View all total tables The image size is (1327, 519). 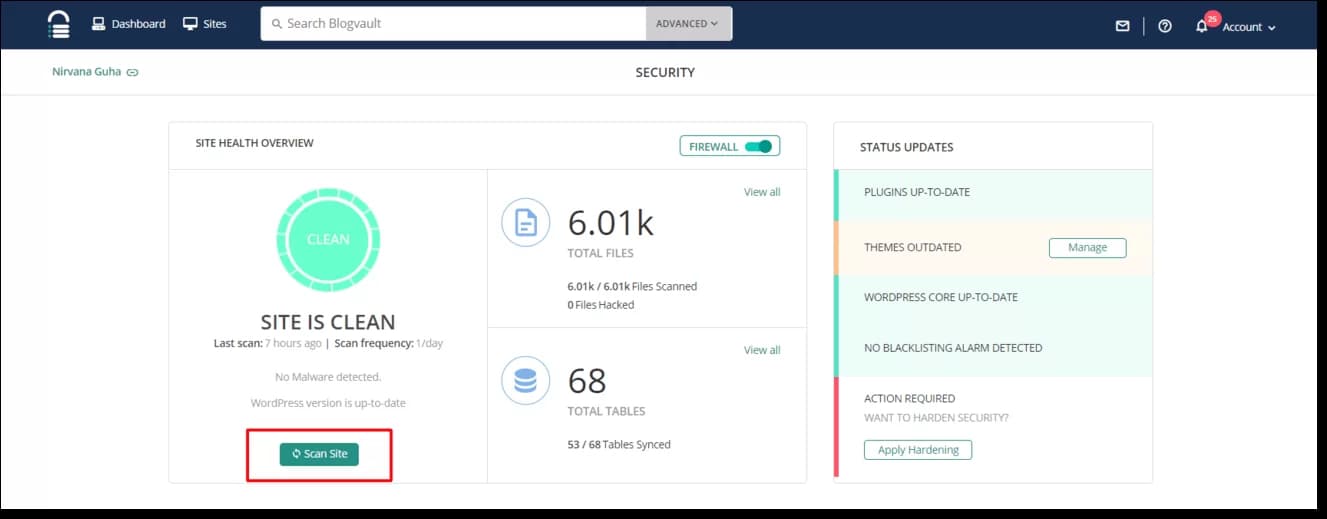(762, 350)
